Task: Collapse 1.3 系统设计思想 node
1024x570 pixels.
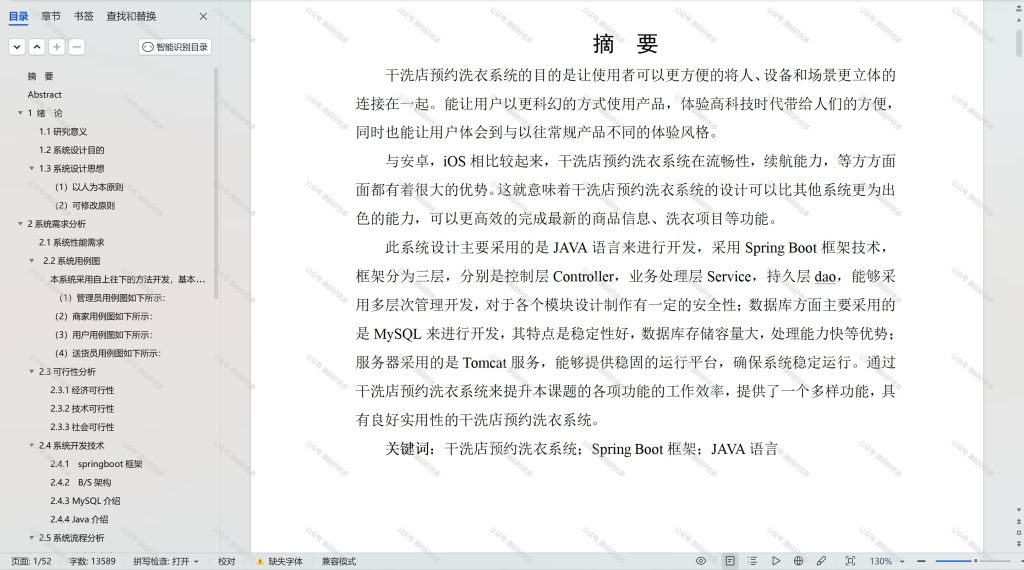Action: pos(31,168)
